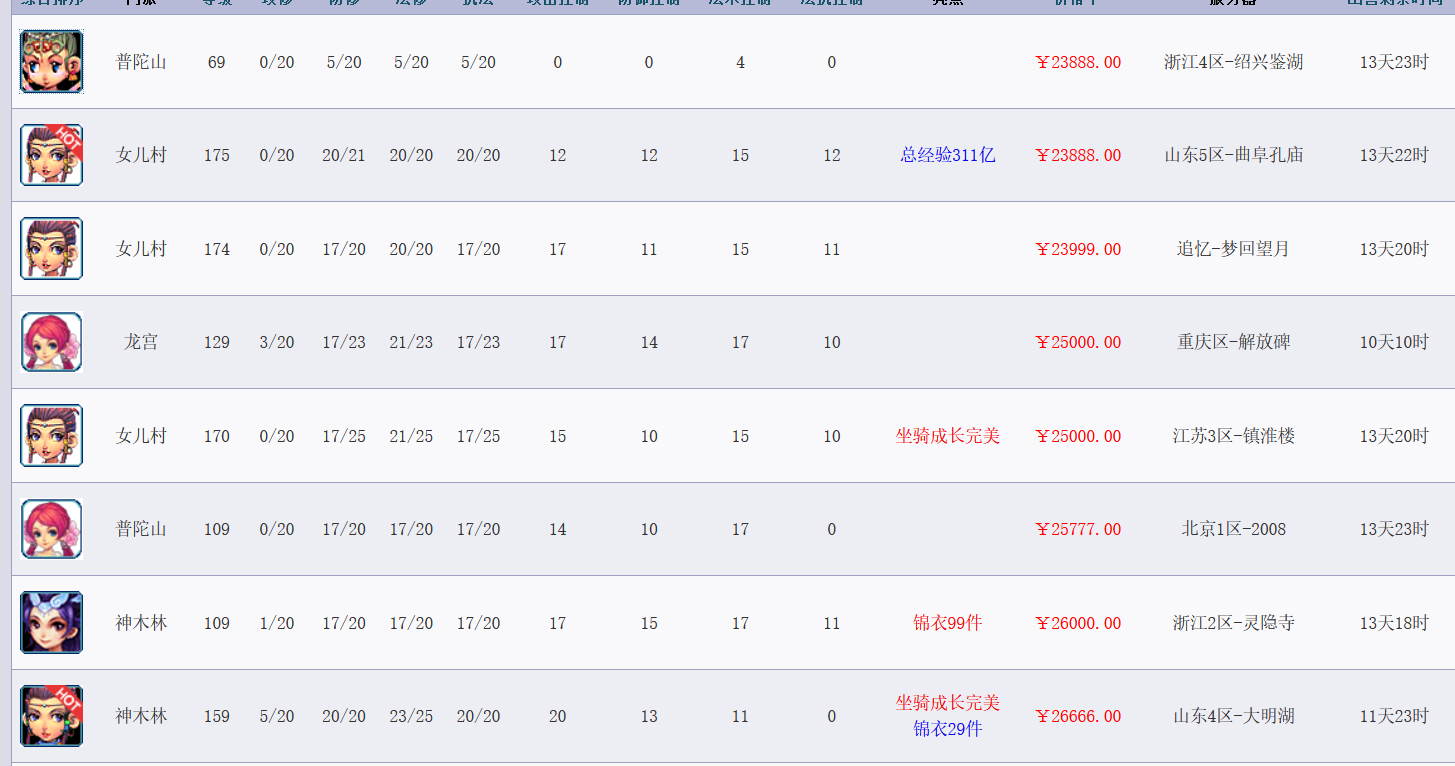Click the cultivation value 1/20
The image size is (1455, 766).
pyautogui.click(x=277, y=623)
